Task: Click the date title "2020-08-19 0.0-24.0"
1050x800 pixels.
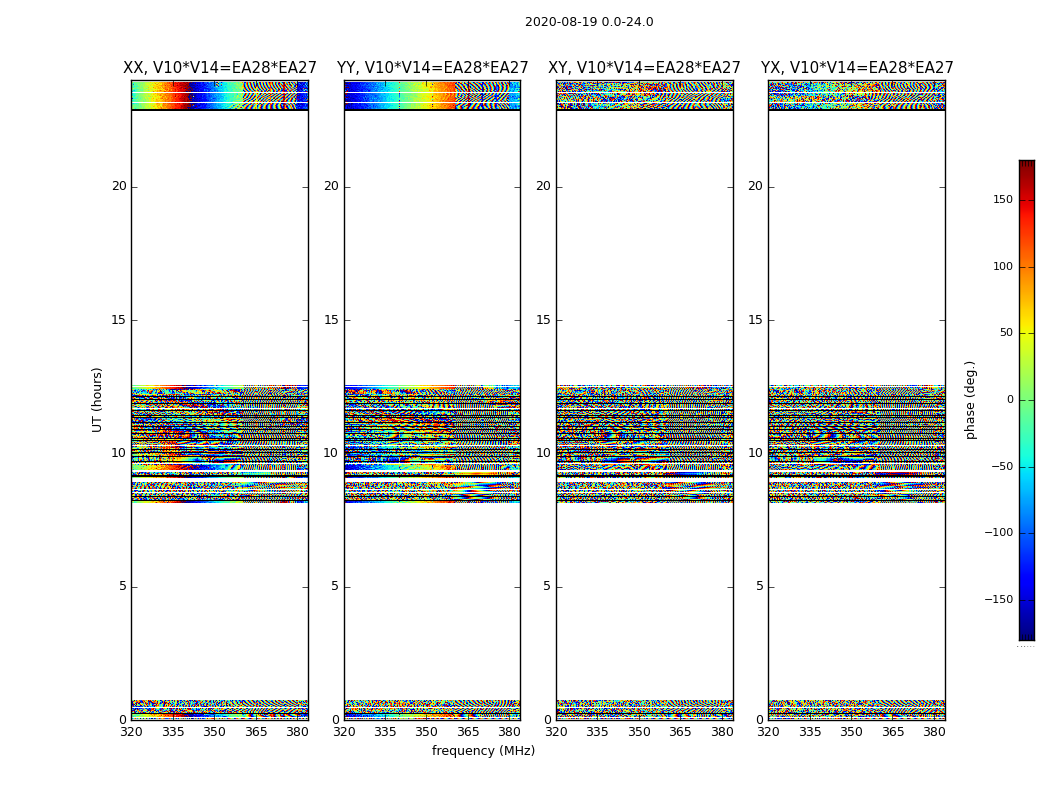Action: point(589,21)
